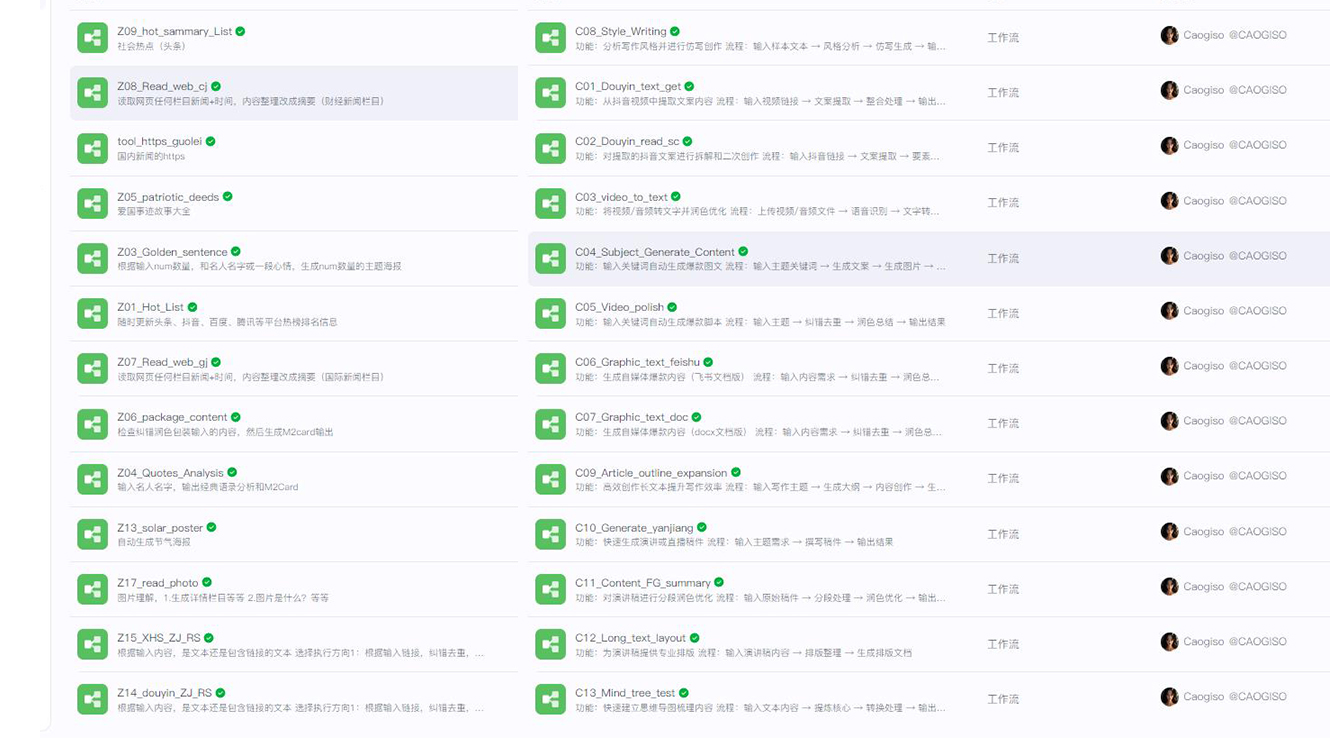1330x754 pixels.
Task: Open Z17_read_photo workflow entry
Action: (157, 583)
